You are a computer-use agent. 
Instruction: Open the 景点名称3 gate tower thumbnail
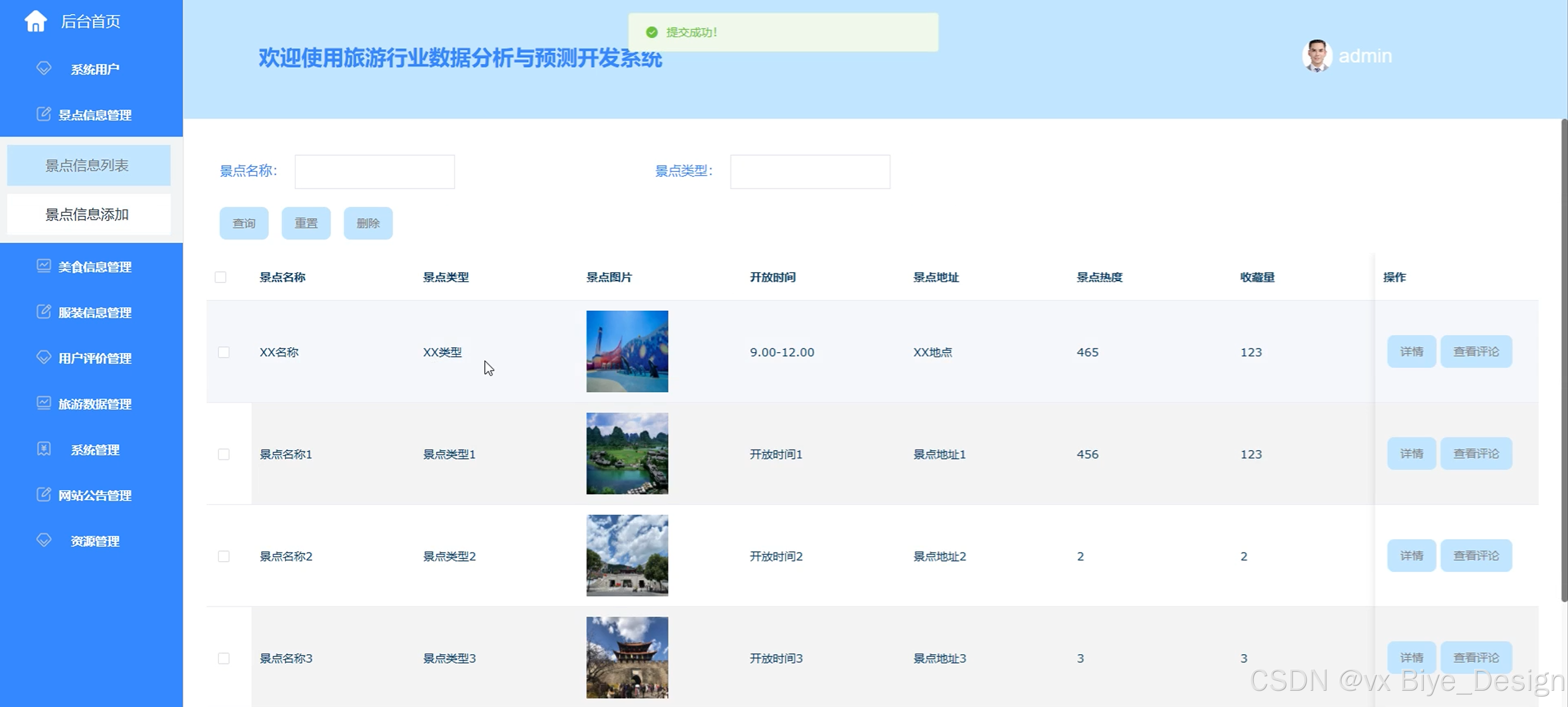pos(627,657)
